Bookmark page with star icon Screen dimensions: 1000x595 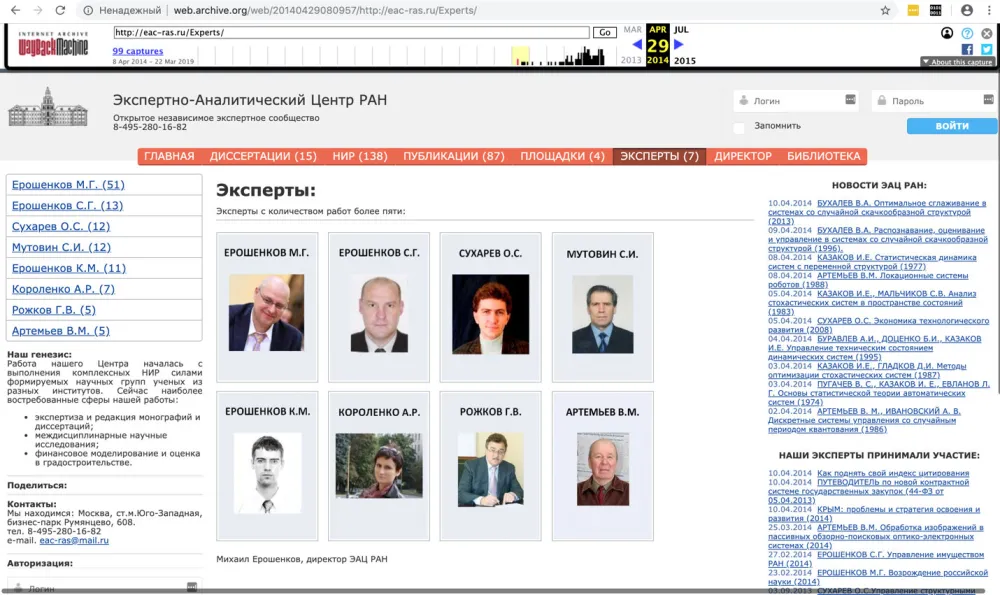[x=885, y=10]
